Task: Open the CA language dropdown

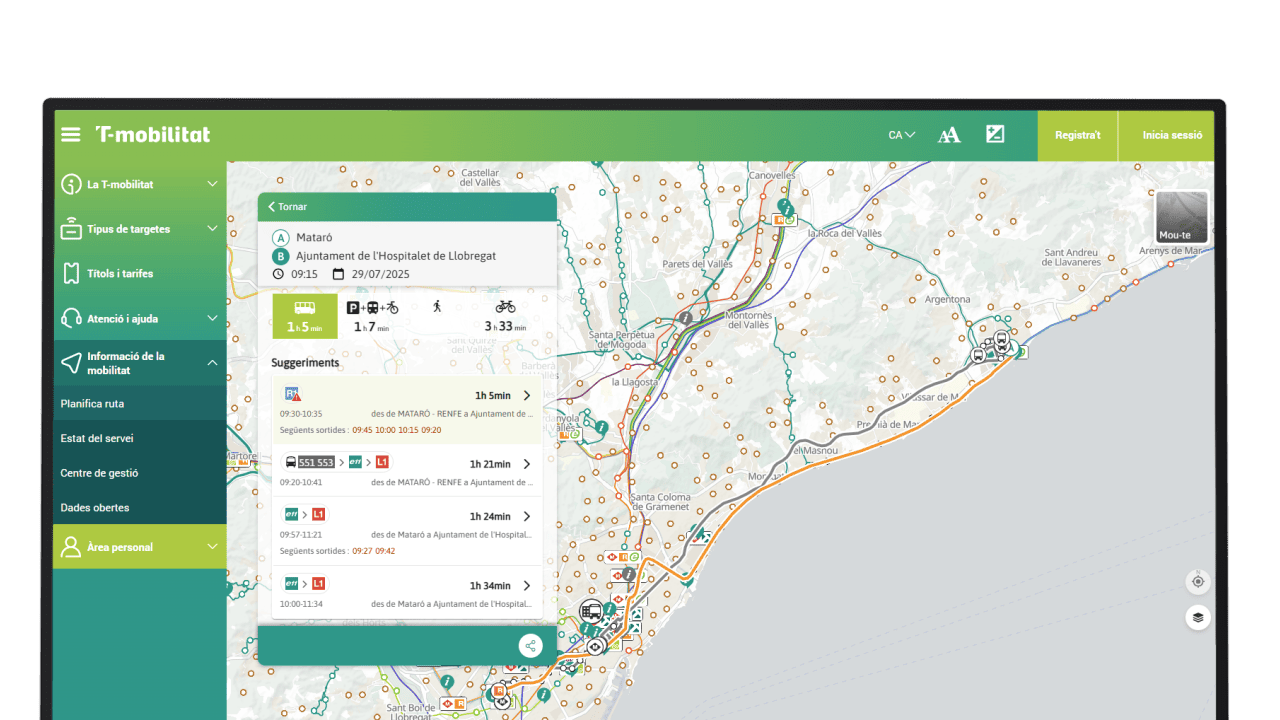Action: point(902,135)
